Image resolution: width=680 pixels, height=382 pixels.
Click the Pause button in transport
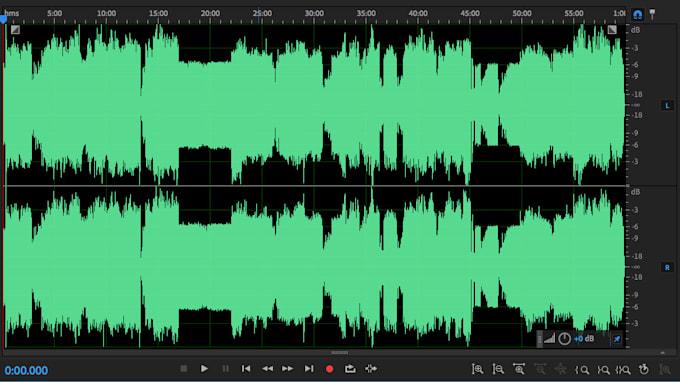click(226, 369)
